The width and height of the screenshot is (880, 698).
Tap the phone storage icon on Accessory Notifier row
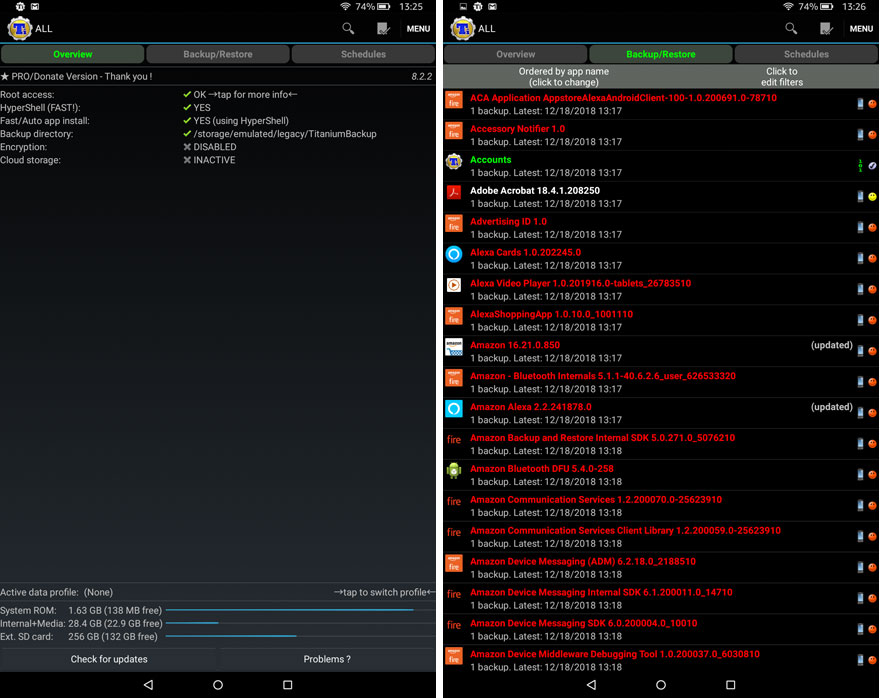pyautogui.click(x=860, y=134)
